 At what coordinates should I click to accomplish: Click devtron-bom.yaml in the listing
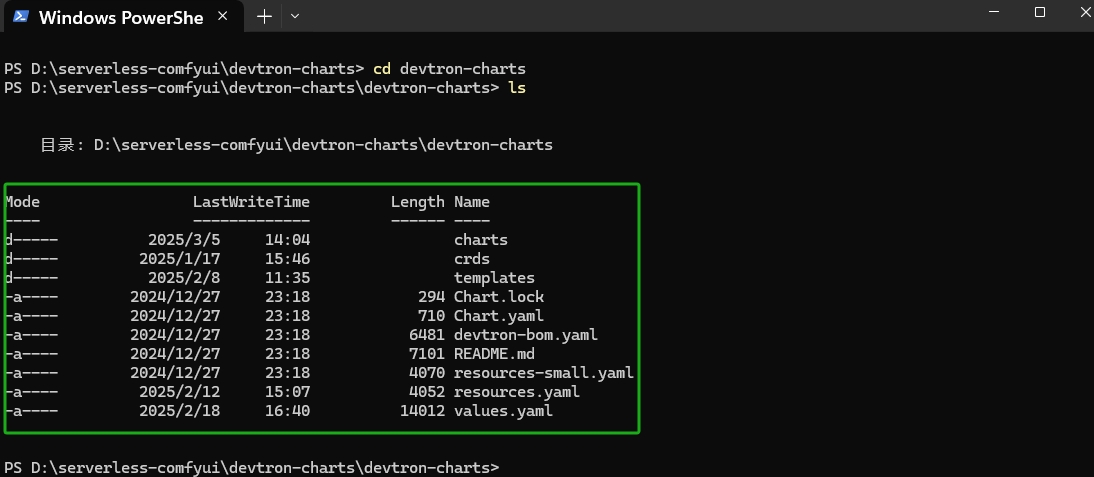point(525,335)
